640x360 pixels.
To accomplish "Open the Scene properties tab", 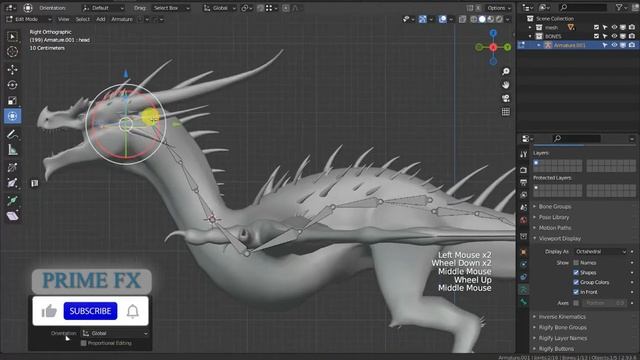I will coord(524,207).
